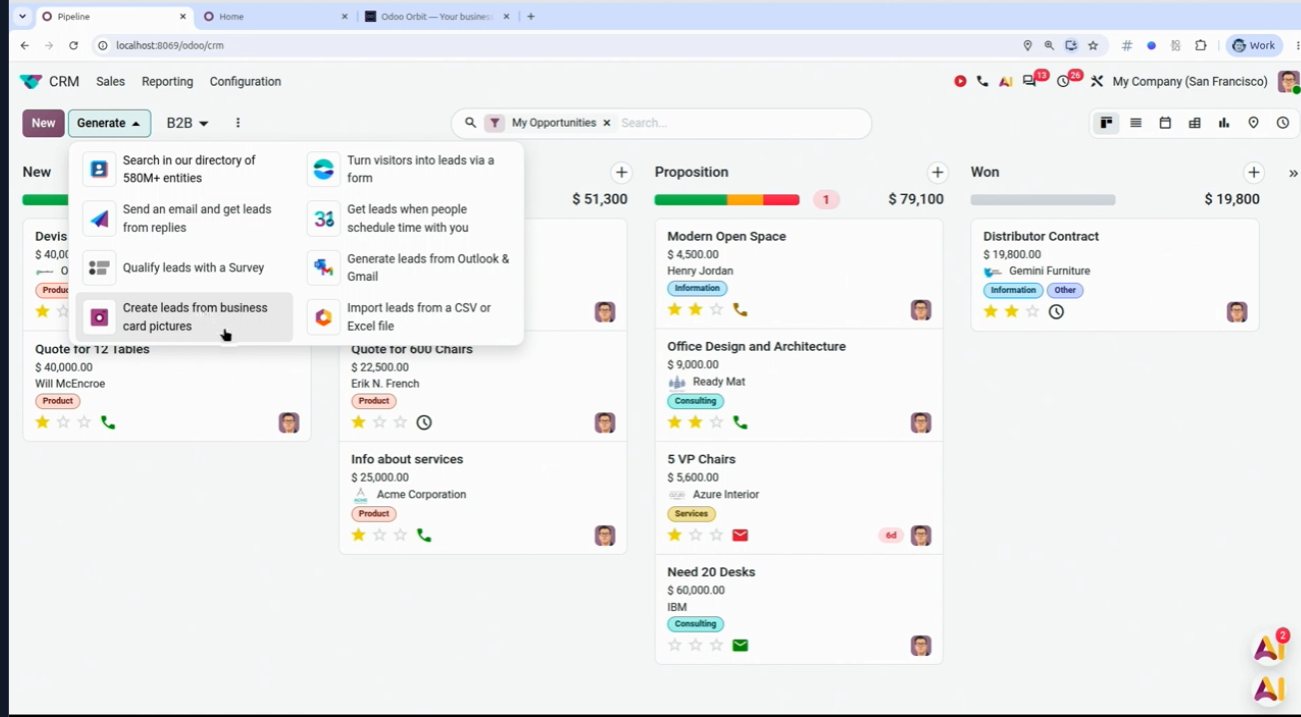Screen dimensions: 1301x717
Task: Open the upper AI assistant floating icon
Action: [x=1270, y=648]
